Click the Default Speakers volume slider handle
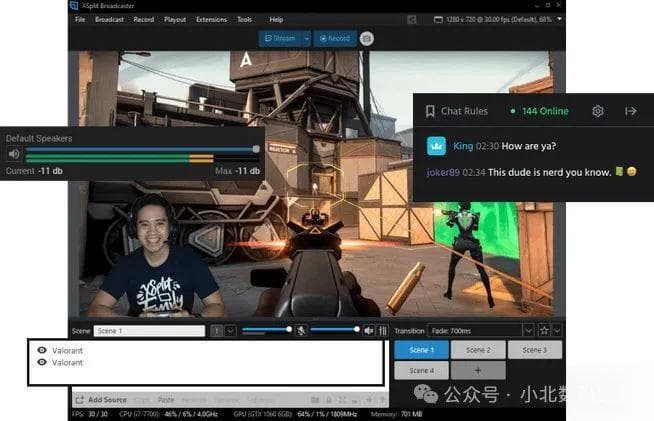Viewport: 654px width, 421px height. point(256,149)
